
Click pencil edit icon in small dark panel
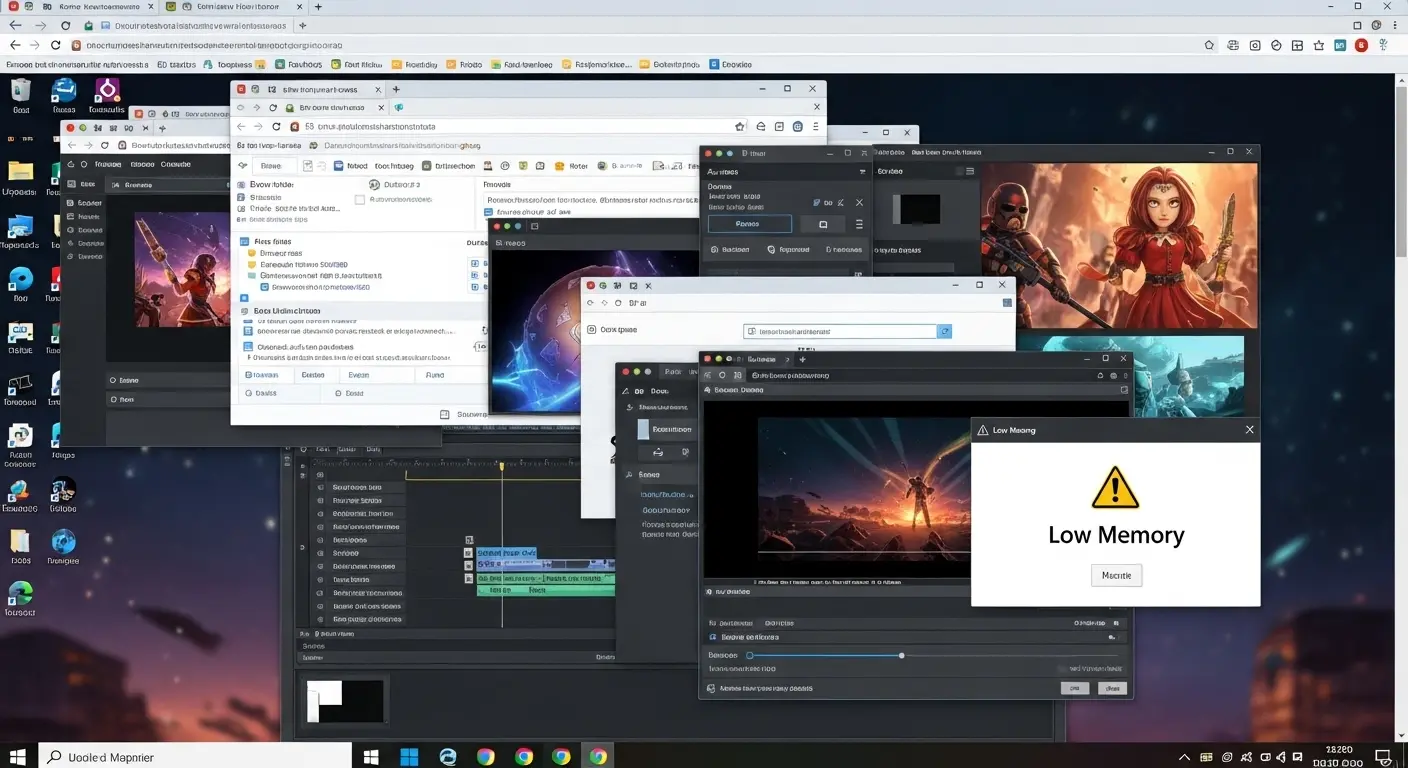click(841, 202)
